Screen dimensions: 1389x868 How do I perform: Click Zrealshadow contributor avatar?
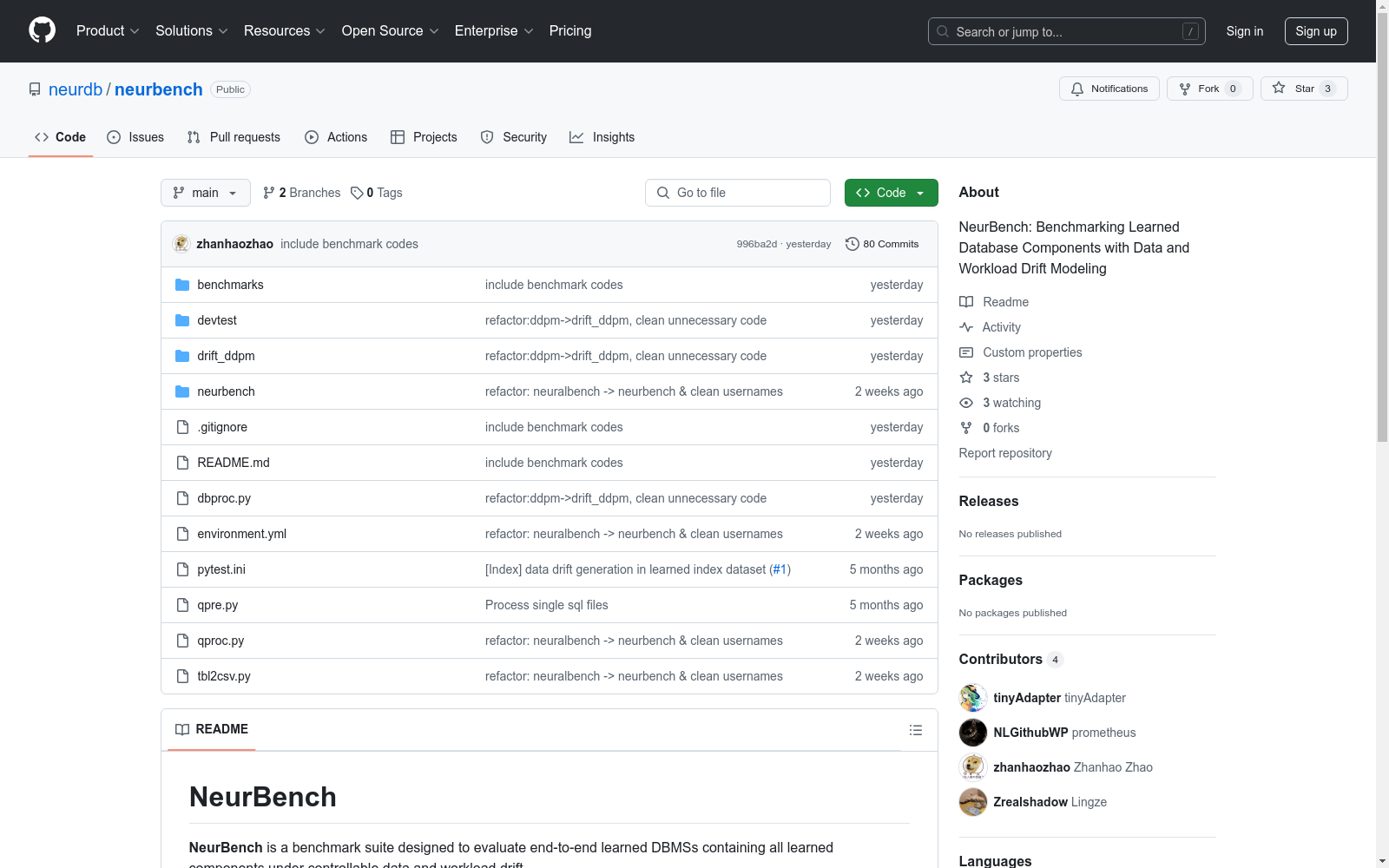[x=973, y=802]
